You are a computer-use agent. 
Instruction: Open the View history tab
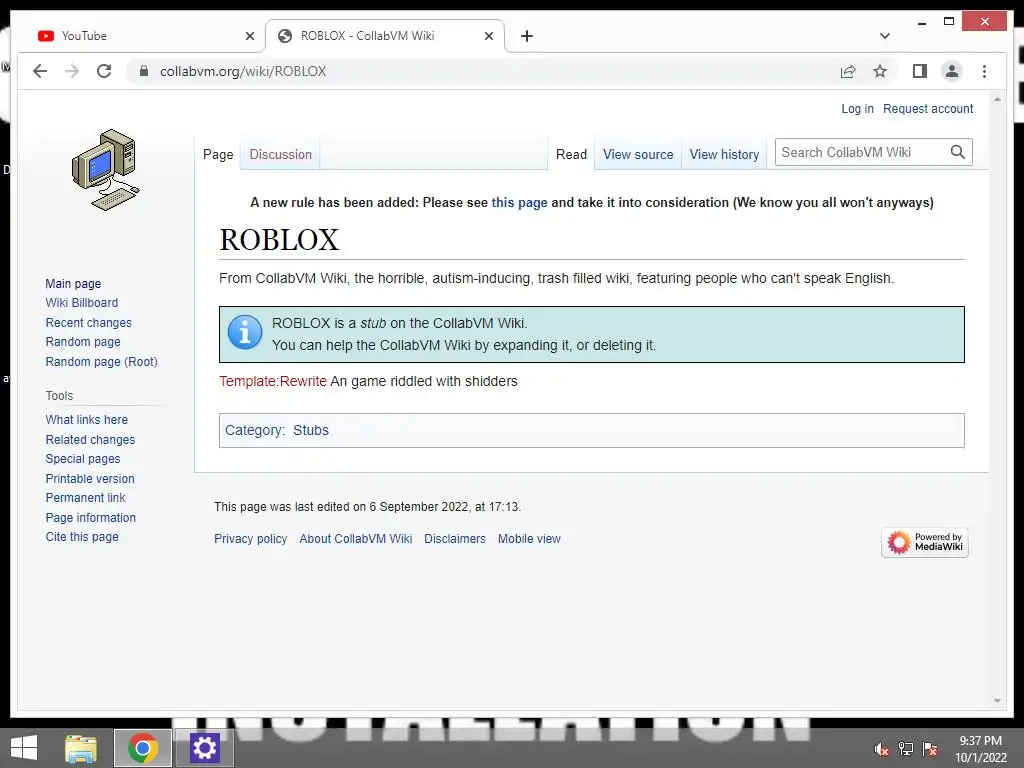click(x=724, y=155)
